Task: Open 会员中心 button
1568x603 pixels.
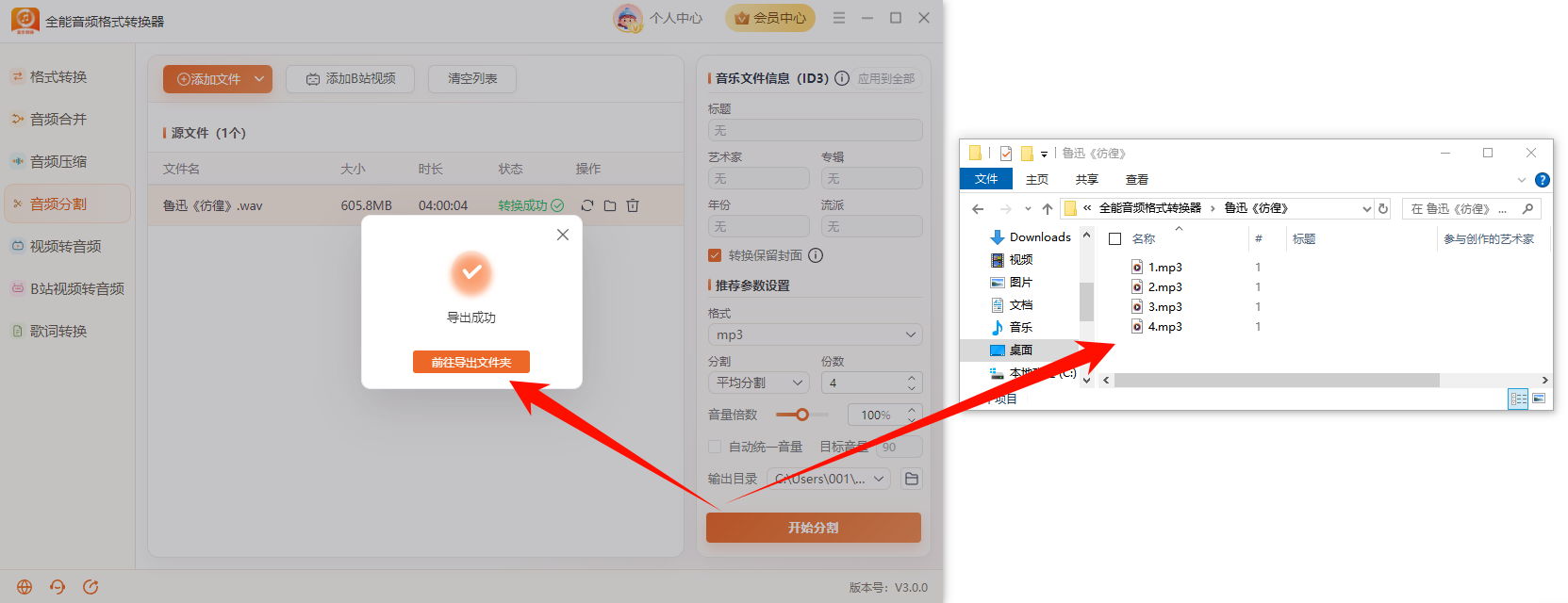Action: pyautogui.click(x=770, y=18)
